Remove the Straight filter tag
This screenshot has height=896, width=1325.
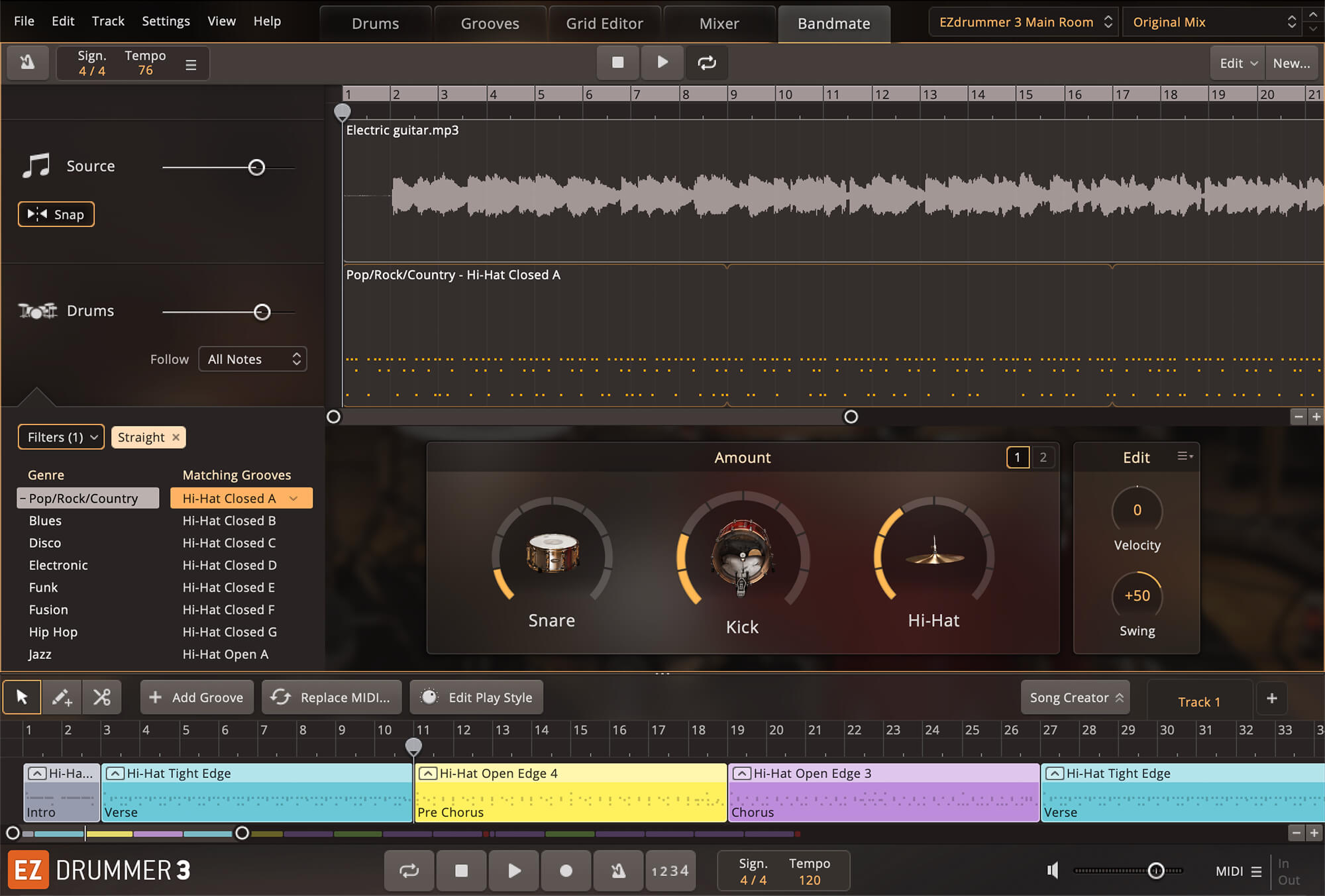pyautogui.click(x=176, y=437)
